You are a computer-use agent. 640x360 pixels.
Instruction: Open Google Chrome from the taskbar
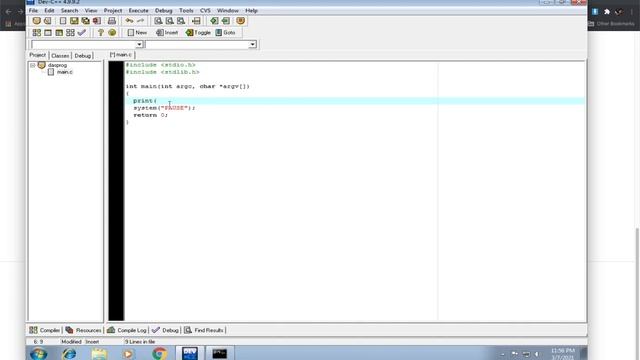pyautogui.click(x=160, y=353)
